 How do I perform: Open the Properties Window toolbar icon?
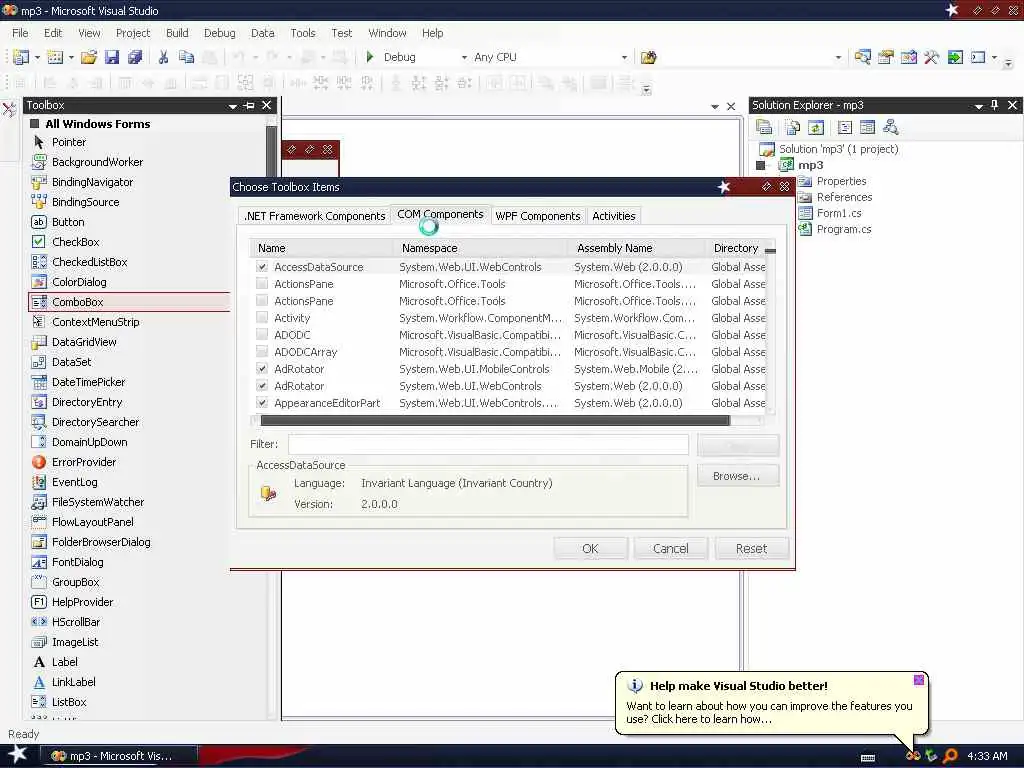pos(886,57)
